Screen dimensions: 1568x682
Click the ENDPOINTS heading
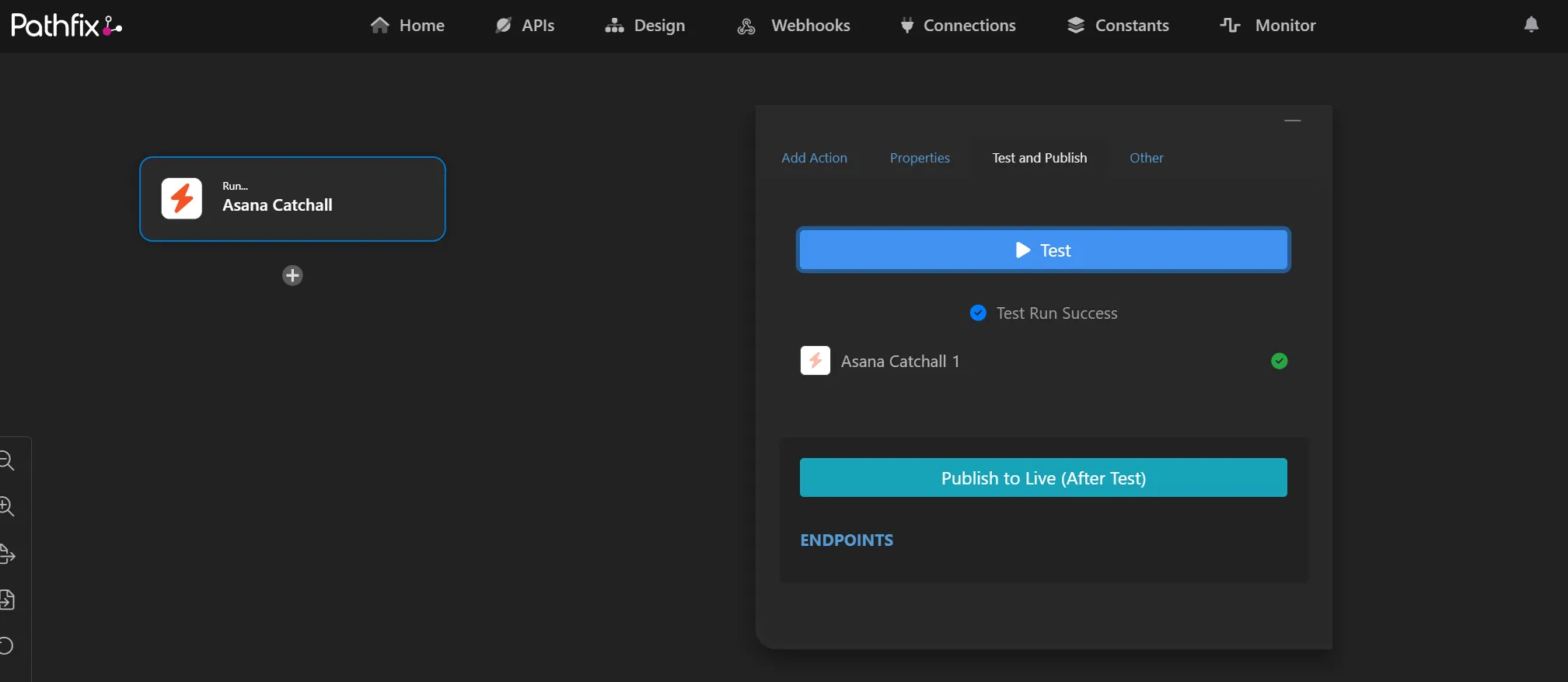(847, 540)
